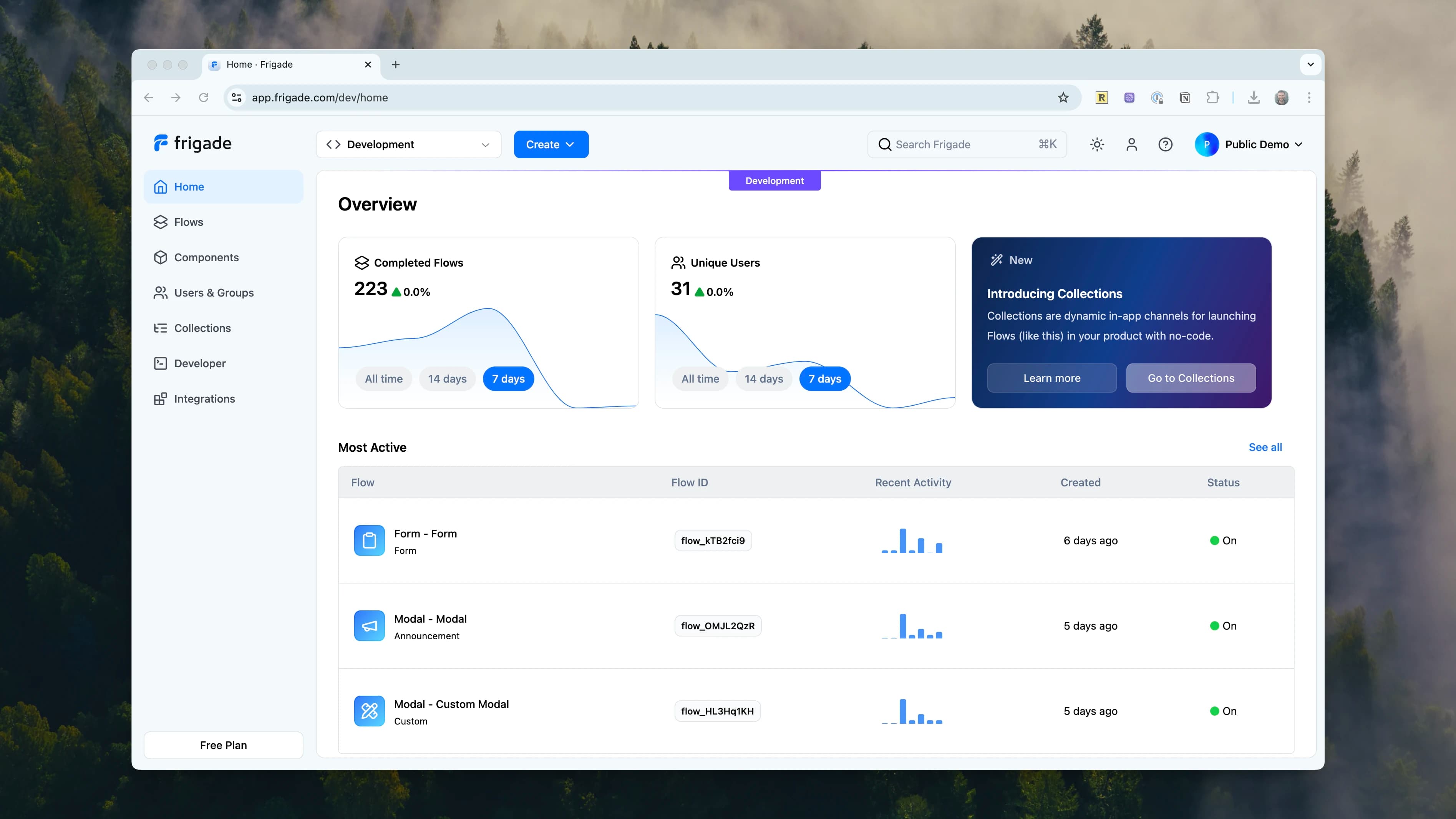1456x819 pixels.
Task: Open Components in the sidebar
Action: coord(223,257)
